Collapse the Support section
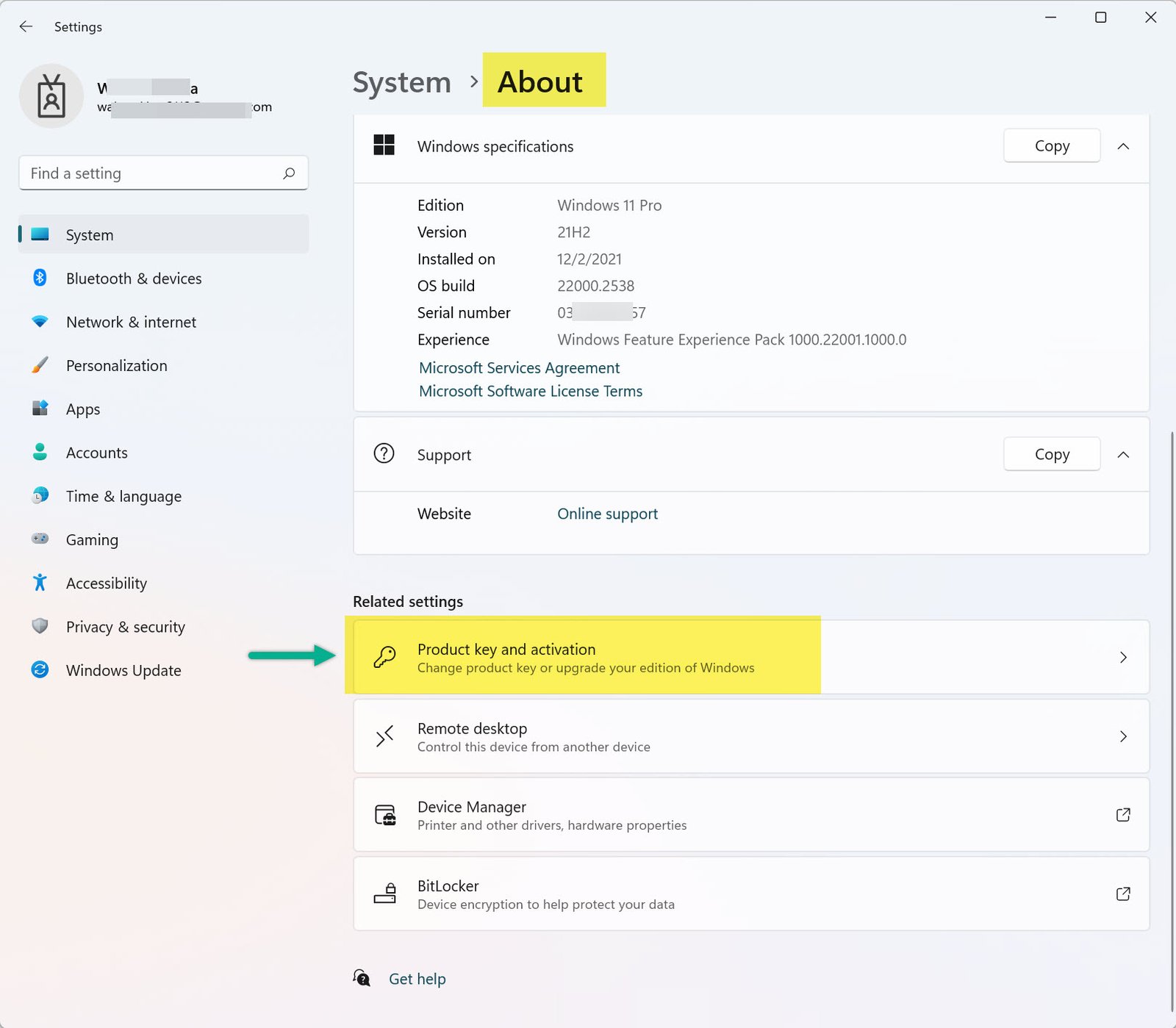This screenshot has width=1176, height=1028. [x=1123, y=455]
